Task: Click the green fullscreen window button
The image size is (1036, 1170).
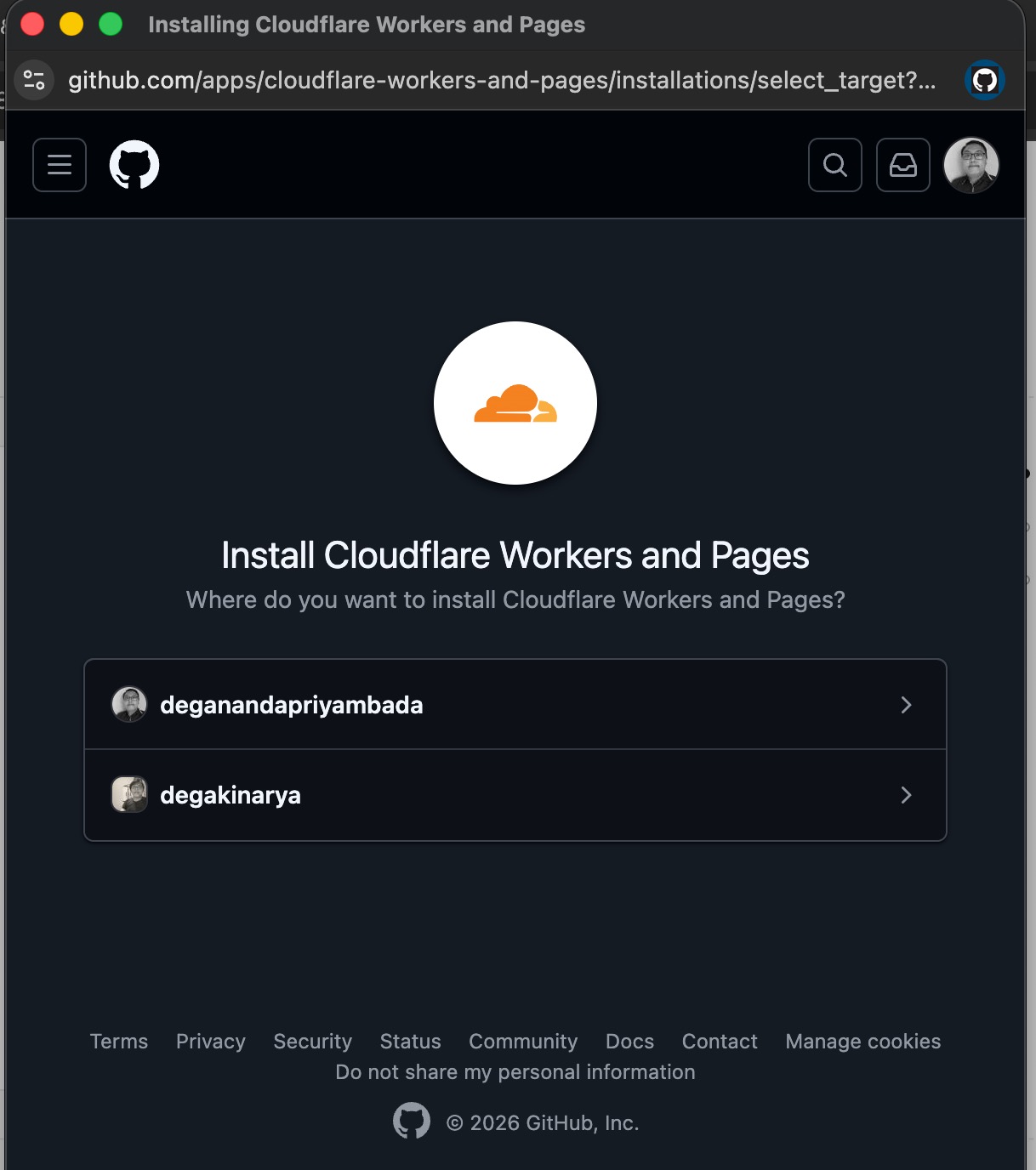Action: click(111, 24)
